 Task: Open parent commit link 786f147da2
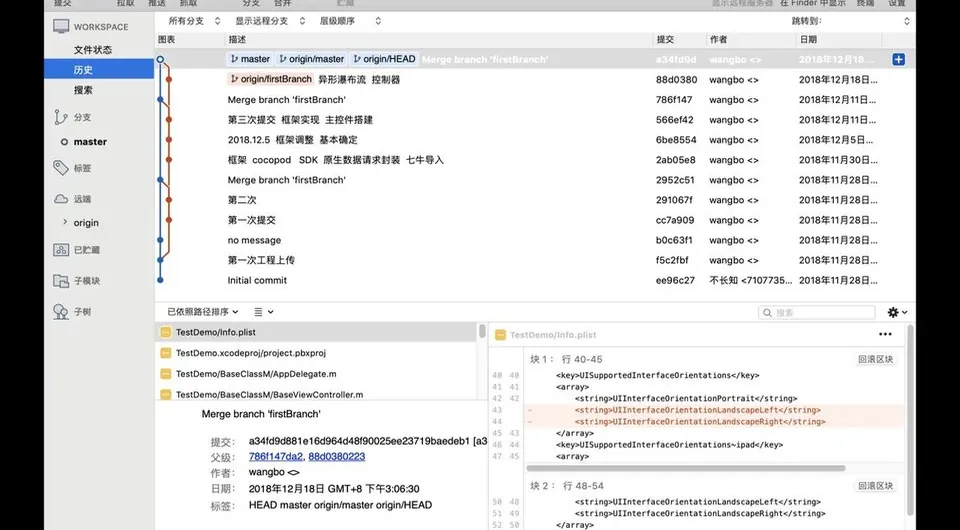276,457
